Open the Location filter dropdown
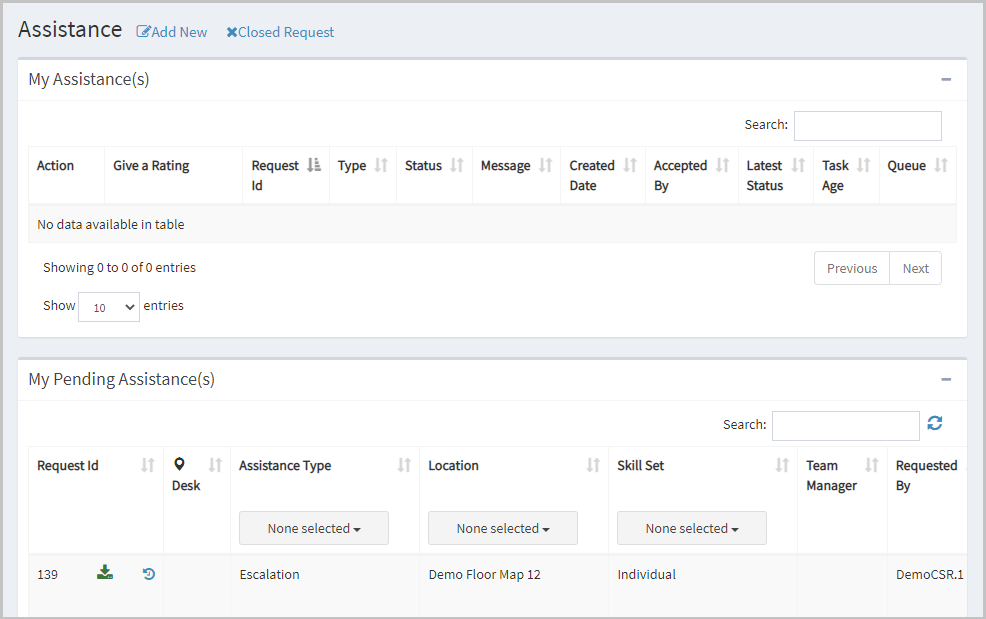986x619 pixels. (x=503, y=528)
